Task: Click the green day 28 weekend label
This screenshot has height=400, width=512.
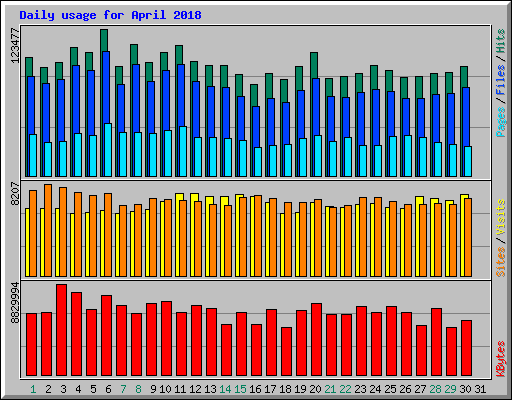Action: point(435,389)
